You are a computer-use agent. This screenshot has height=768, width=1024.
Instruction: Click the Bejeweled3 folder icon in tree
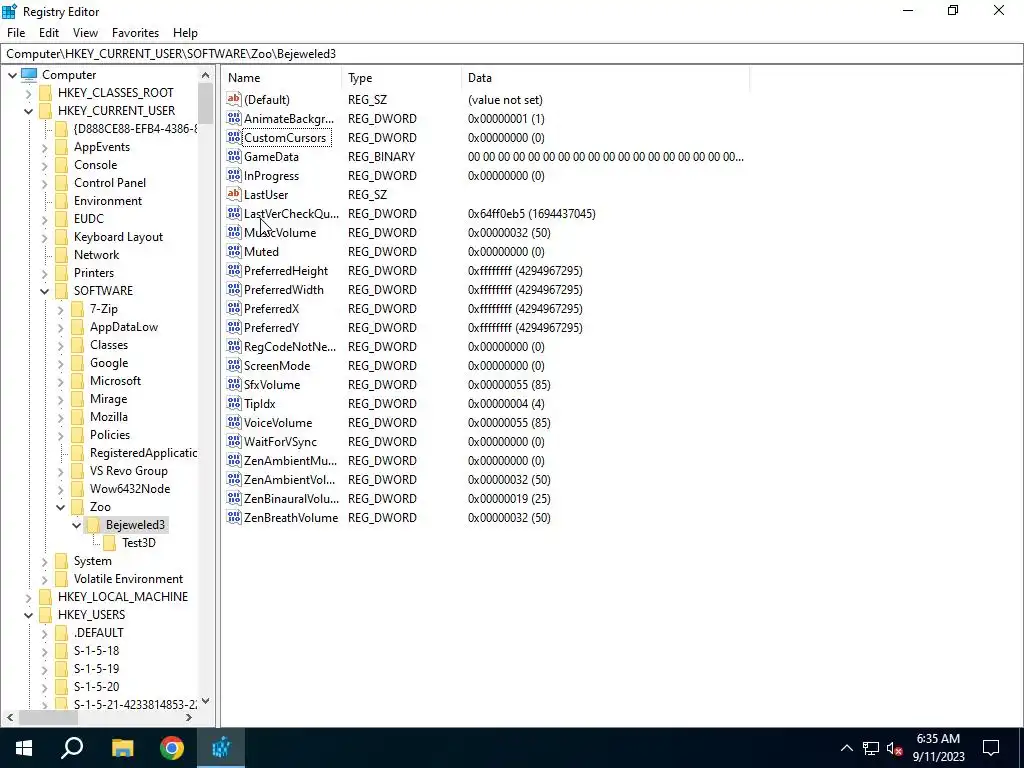(x=93, y=524)
